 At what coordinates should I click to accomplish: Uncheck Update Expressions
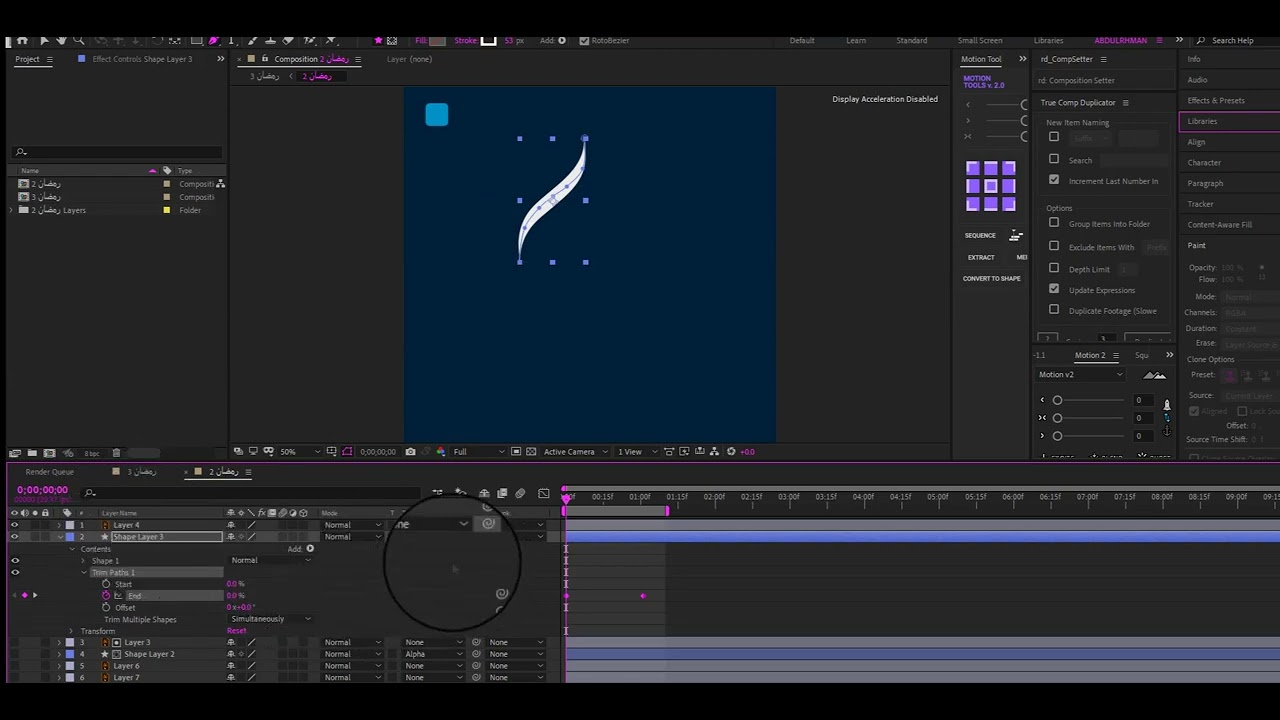coord(1054,289)
